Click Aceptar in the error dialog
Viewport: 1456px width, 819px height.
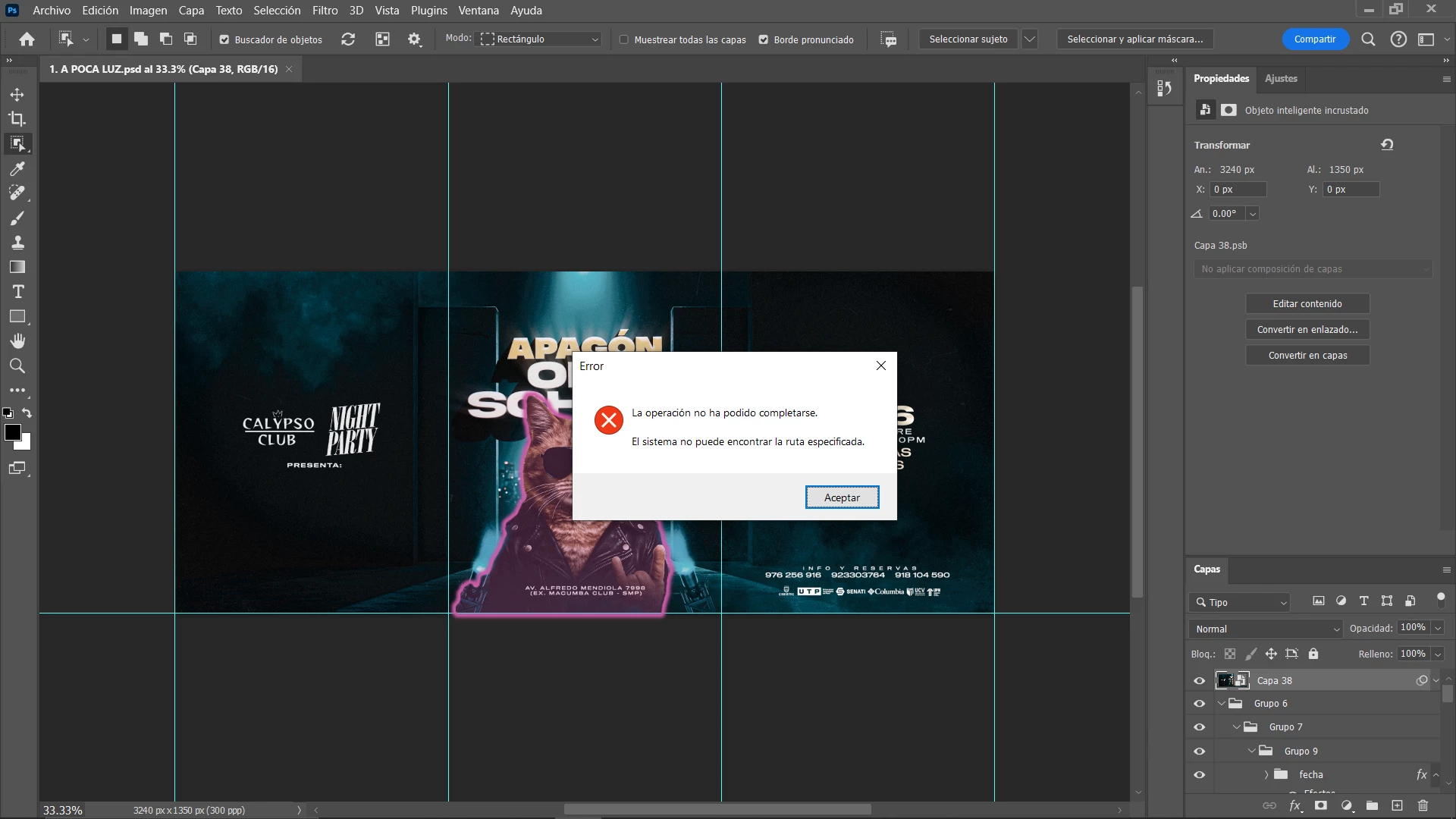click(x=842, y=497)
